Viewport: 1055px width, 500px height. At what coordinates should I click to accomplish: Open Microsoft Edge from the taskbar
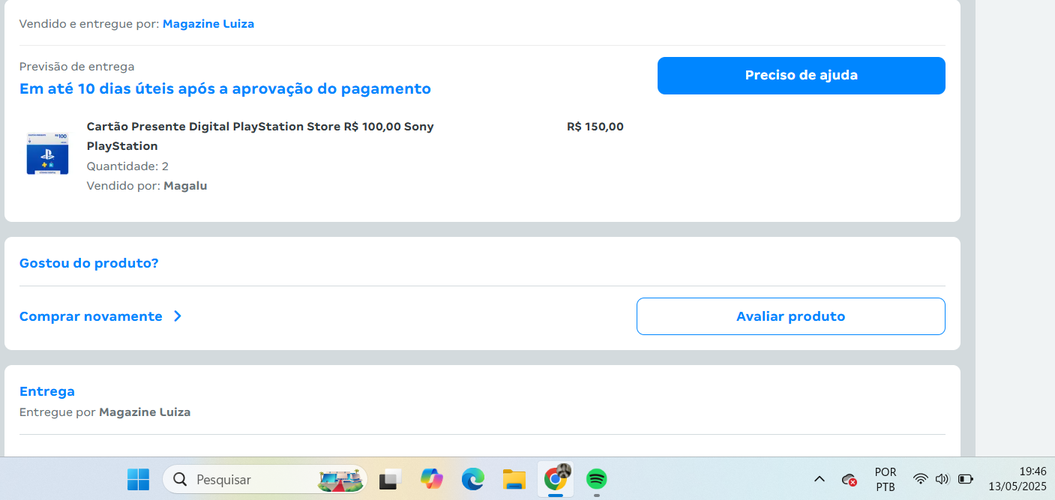click(x=473, y=480)
